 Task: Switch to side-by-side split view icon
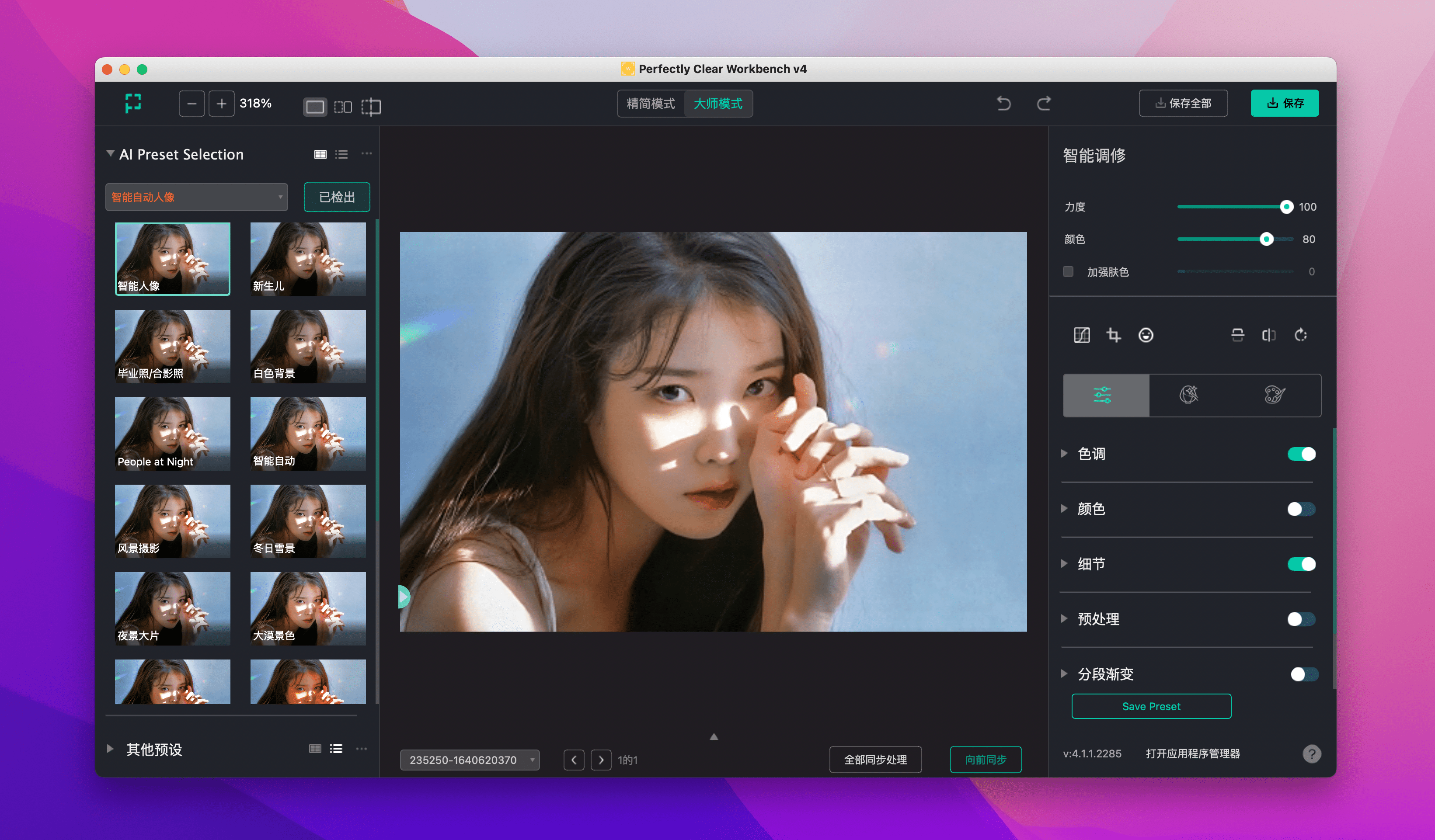click(343, 107)
